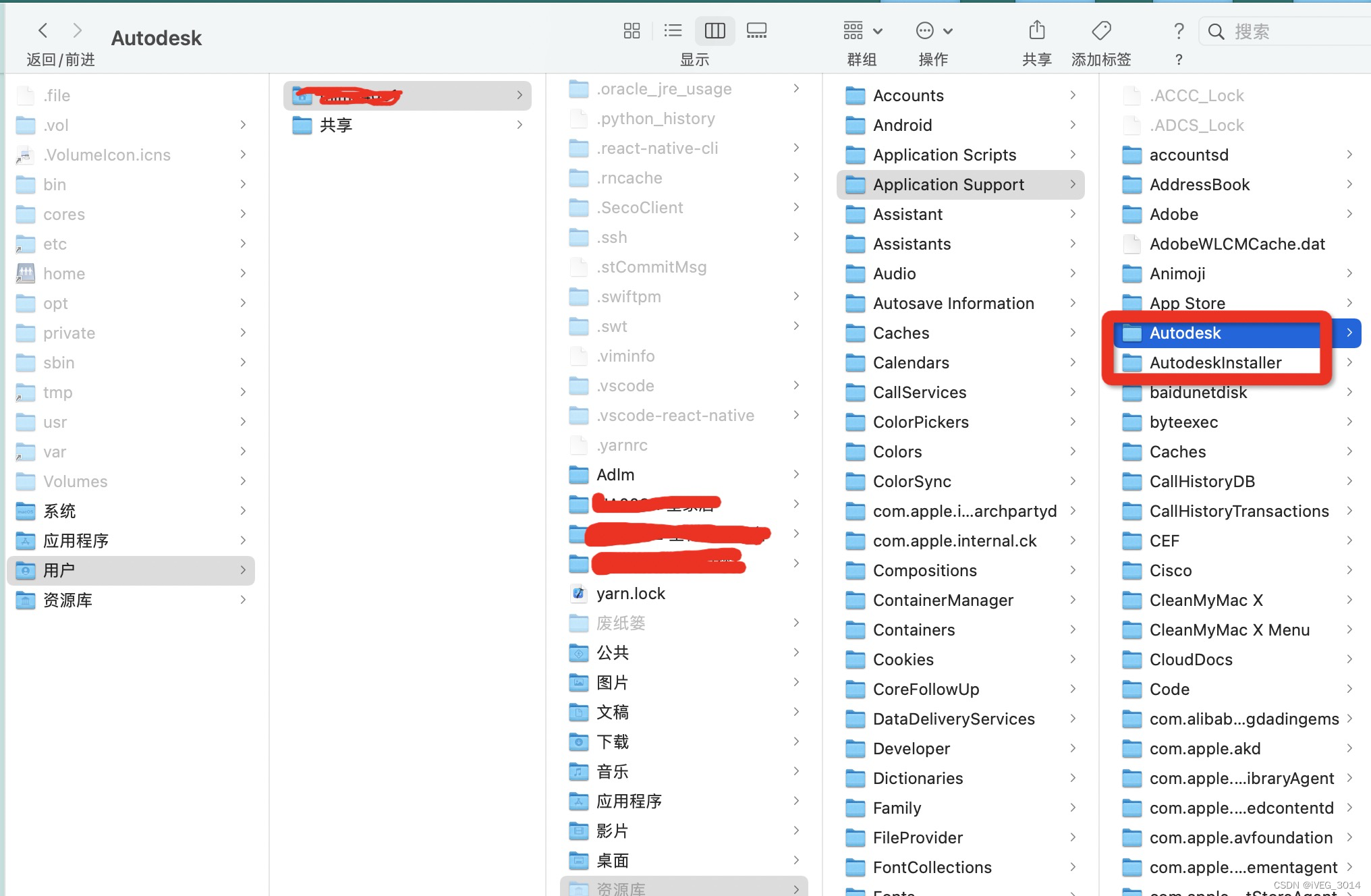Open the action menu button
The height and width of the screenshot is (896, 1371).
click(x=934, y=30)
